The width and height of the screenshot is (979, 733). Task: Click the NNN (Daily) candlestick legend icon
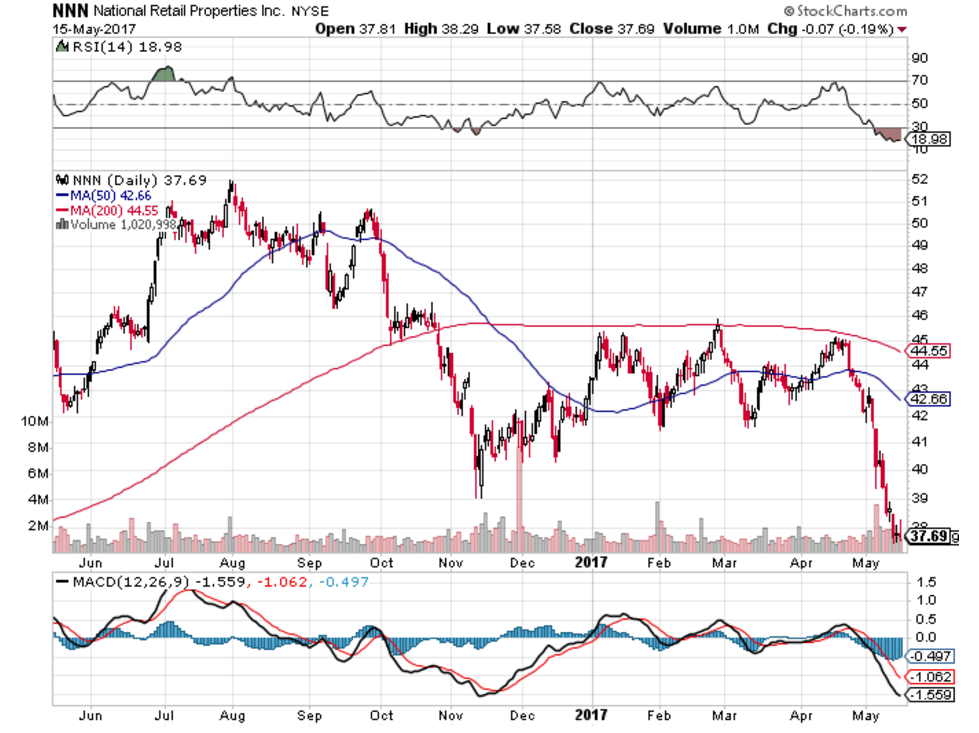coord(62,180)
